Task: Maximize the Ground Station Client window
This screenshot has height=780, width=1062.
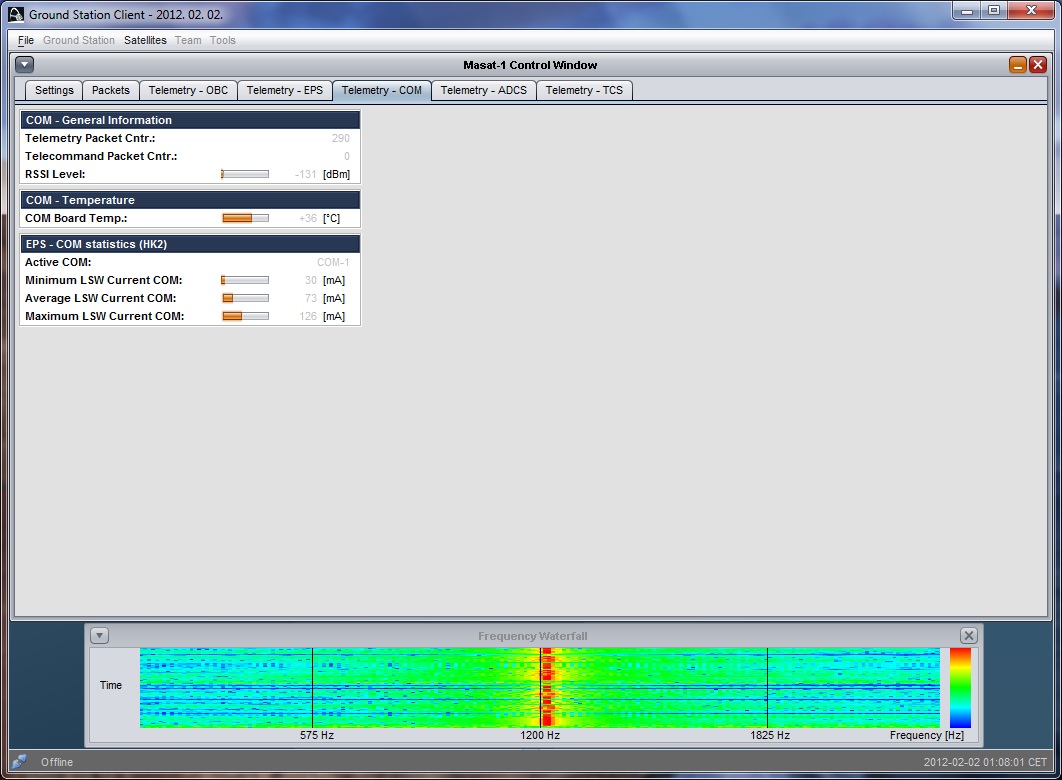Action: (x=994, y=10)
